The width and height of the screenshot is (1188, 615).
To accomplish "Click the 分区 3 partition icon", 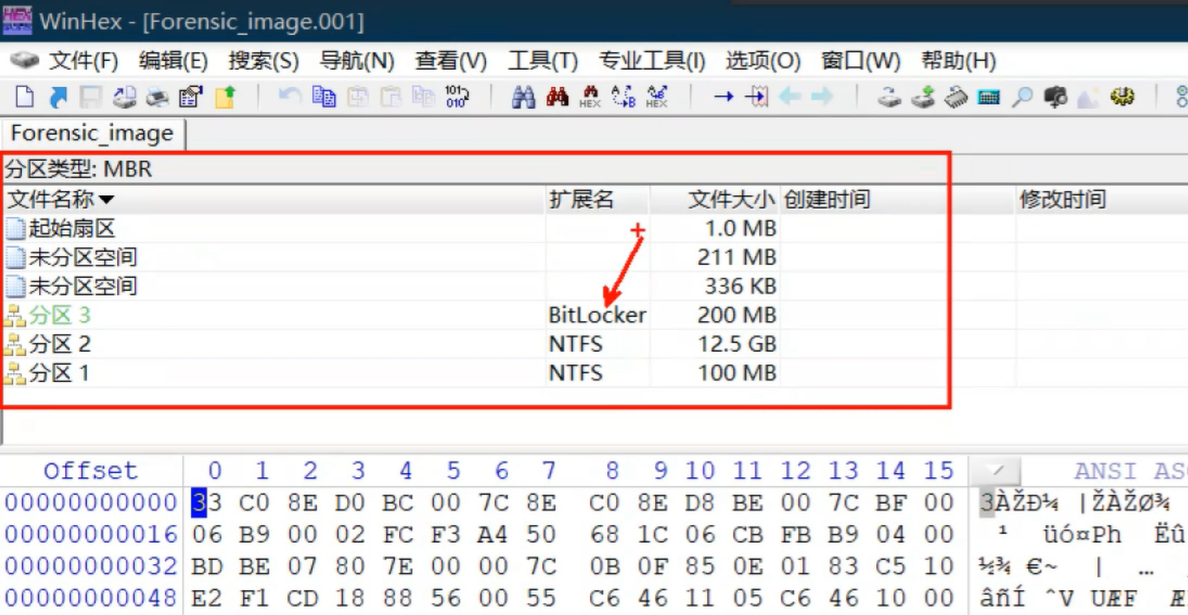I will [x=15, y=316].
